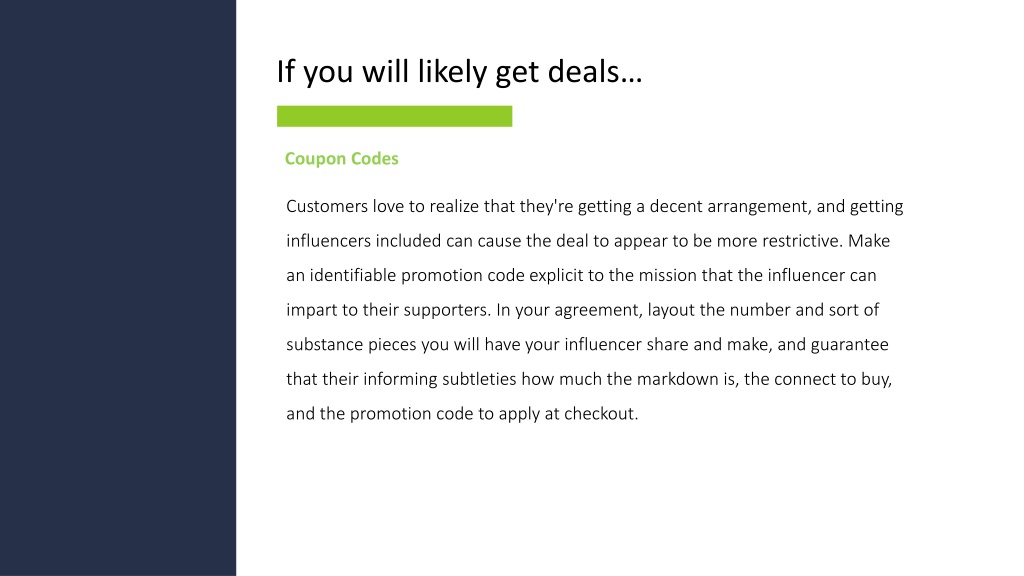Click the slide title 'If you will likely get deals…'
The image size is (1024, 576).
(459, 71)
